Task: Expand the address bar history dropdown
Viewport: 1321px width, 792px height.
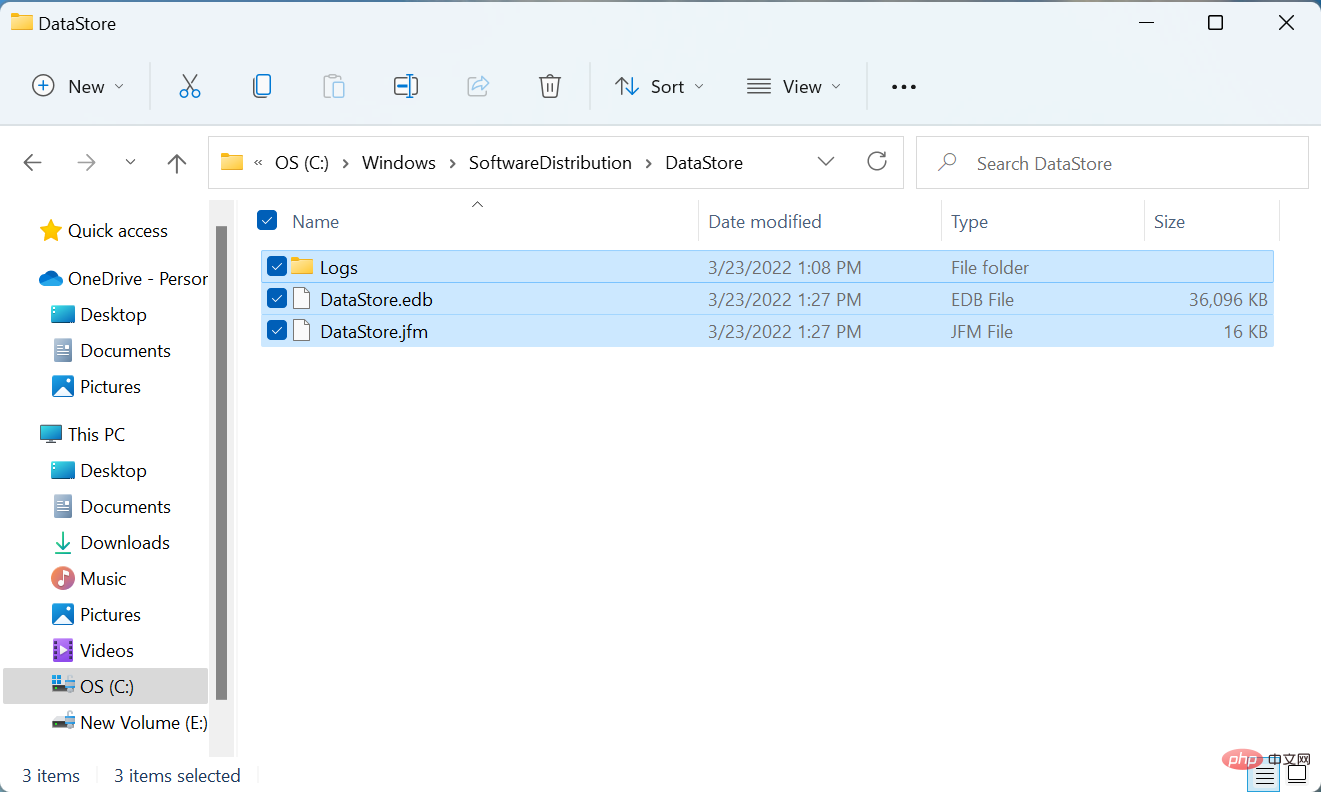Action: pos(826,162)
